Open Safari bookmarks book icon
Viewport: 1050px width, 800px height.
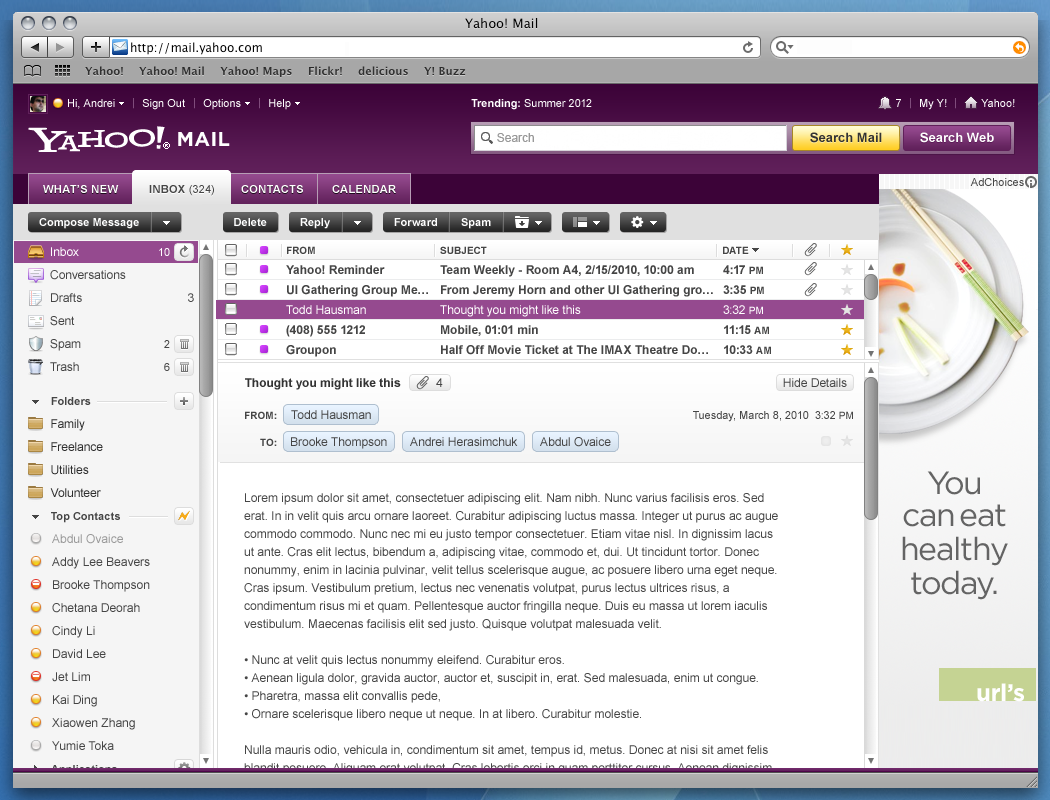(x=33, y=71)
